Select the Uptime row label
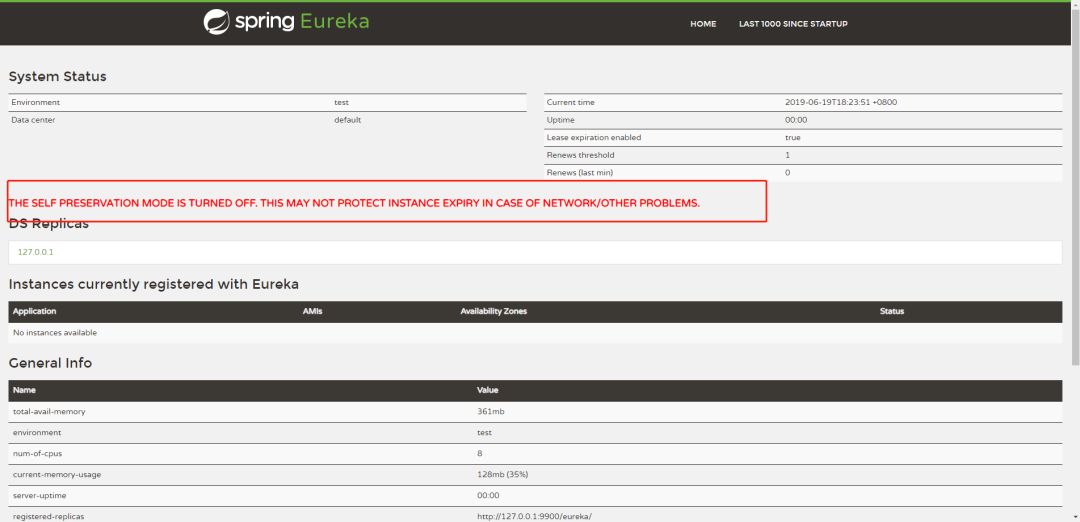1080x522 pixels. 560,120
